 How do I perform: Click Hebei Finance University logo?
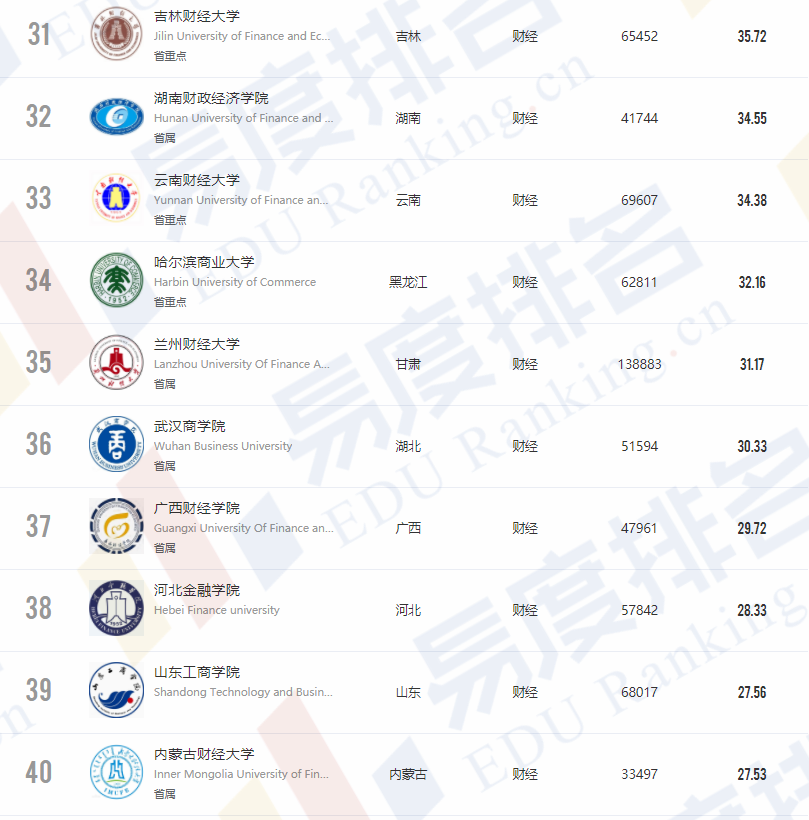point(116,608)
